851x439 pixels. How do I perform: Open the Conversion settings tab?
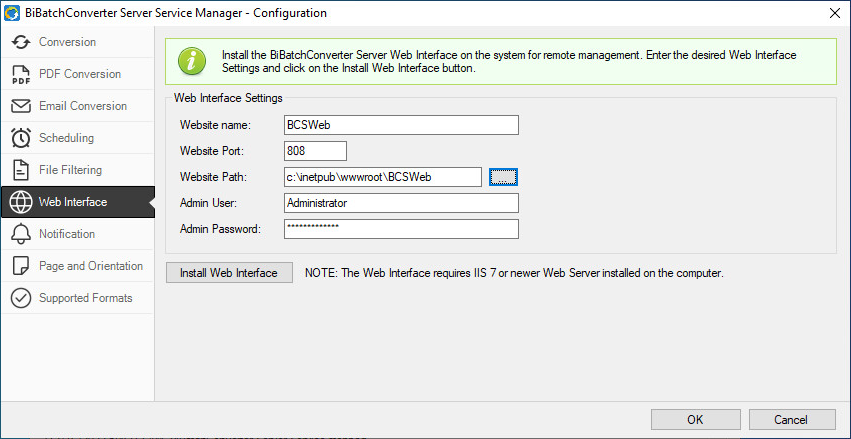click(78, 42)
